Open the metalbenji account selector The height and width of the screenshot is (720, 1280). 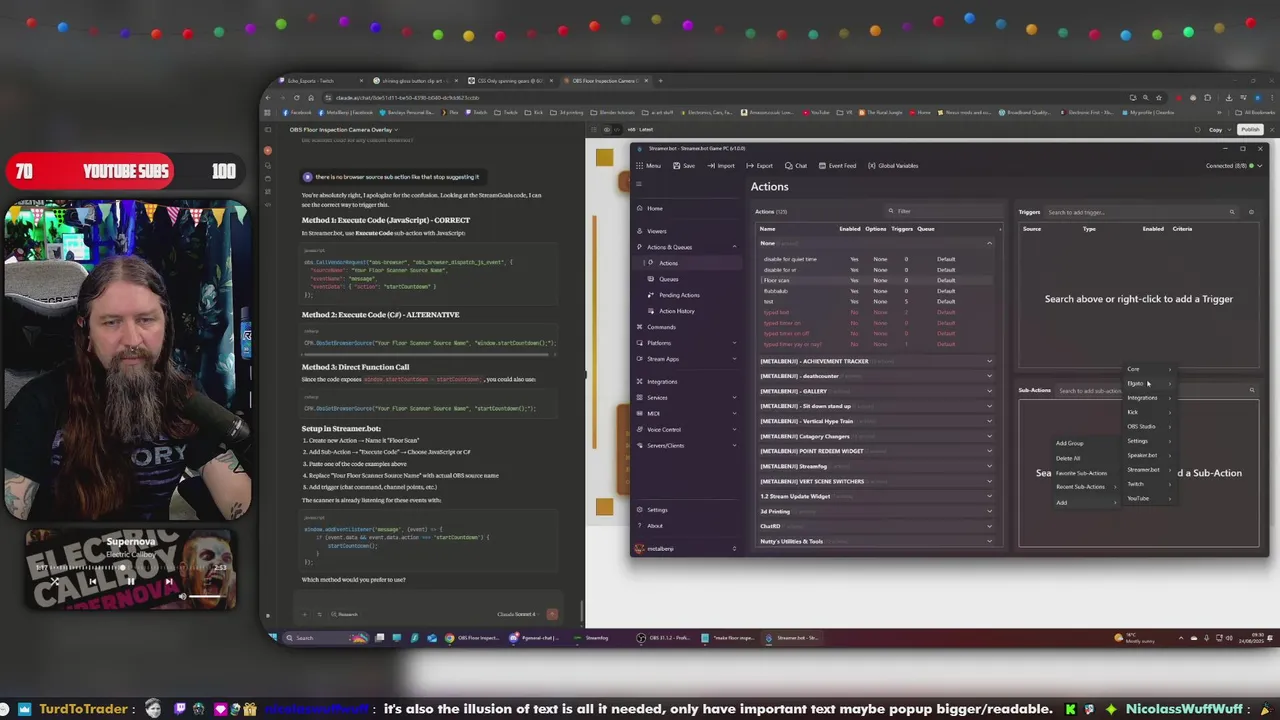click(x=686, y=549)
